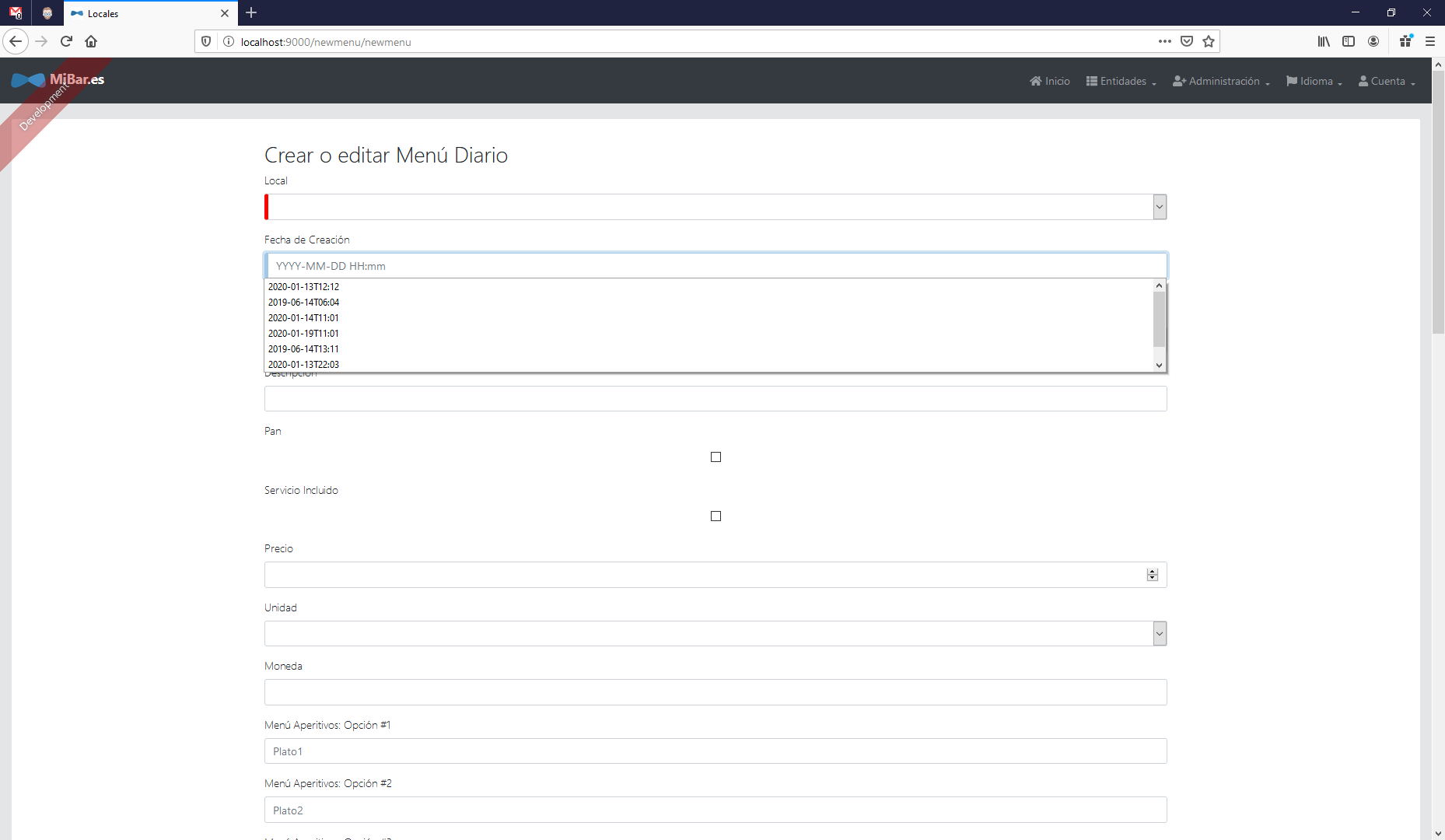
Task: Click the Administración user-plus icon
Action: point(1179,81)
